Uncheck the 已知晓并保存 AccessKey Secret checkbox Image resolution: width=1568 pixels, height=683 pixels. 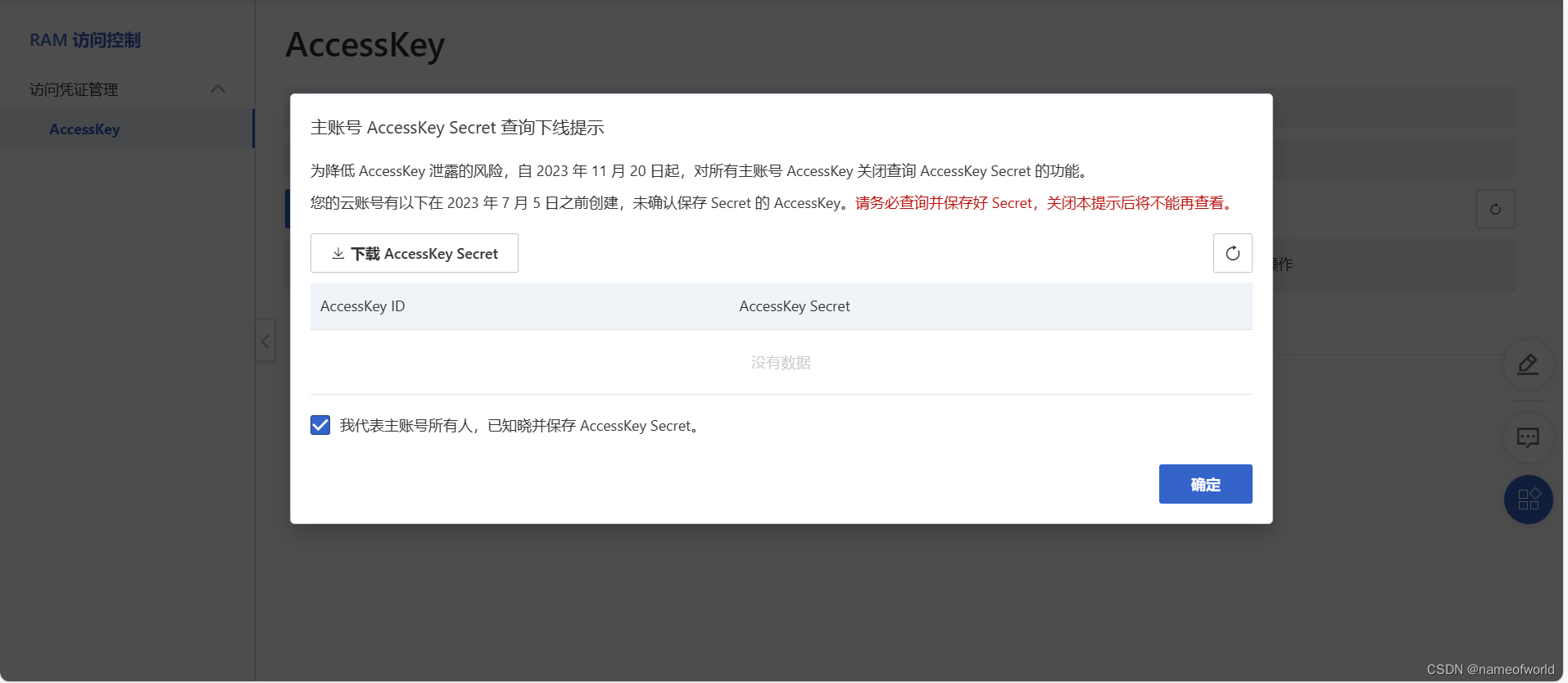320,425
